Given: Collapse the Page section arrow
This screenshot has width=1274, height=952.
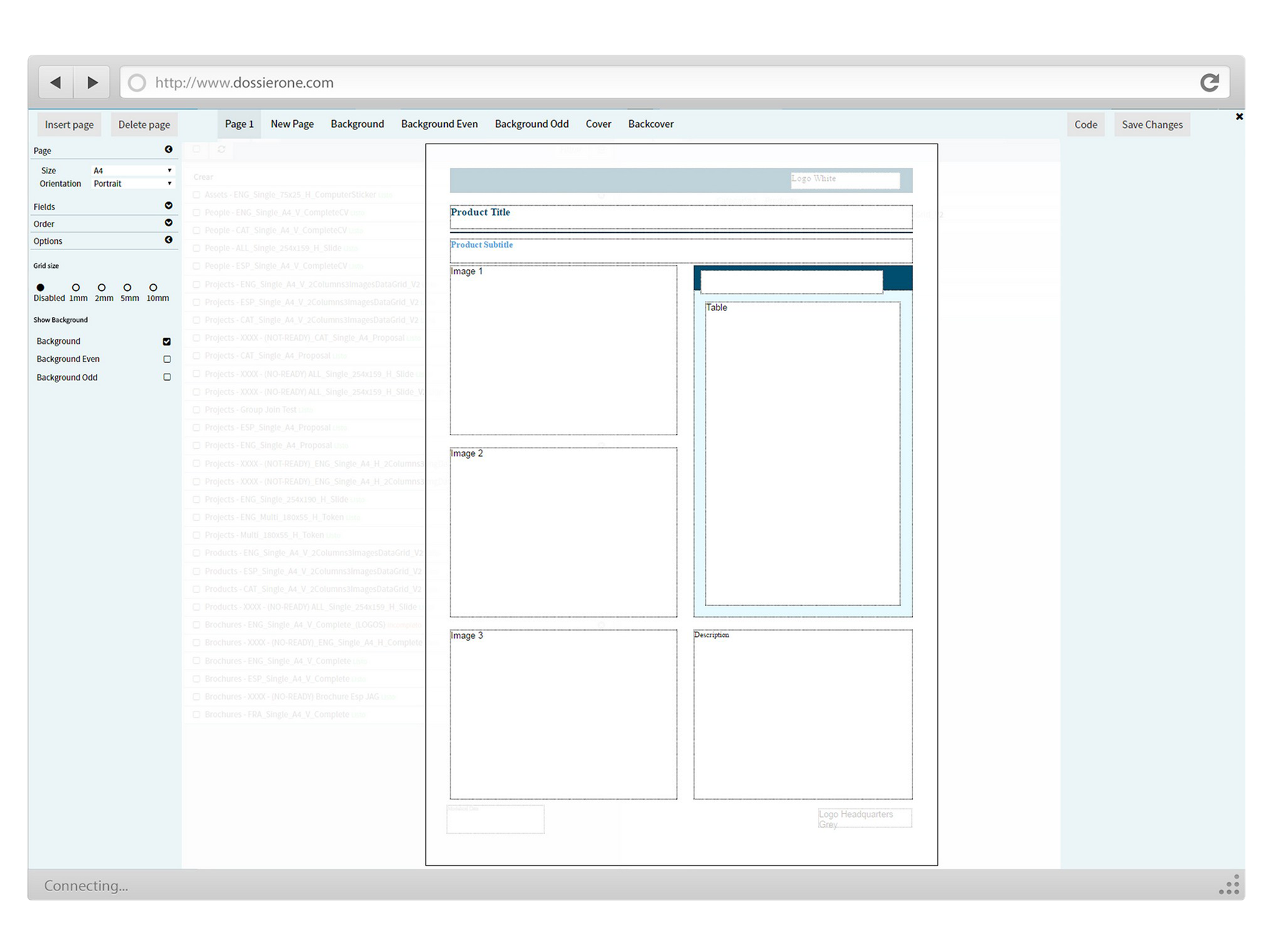Looking at the screenshot, I should (x=169, y=149).
